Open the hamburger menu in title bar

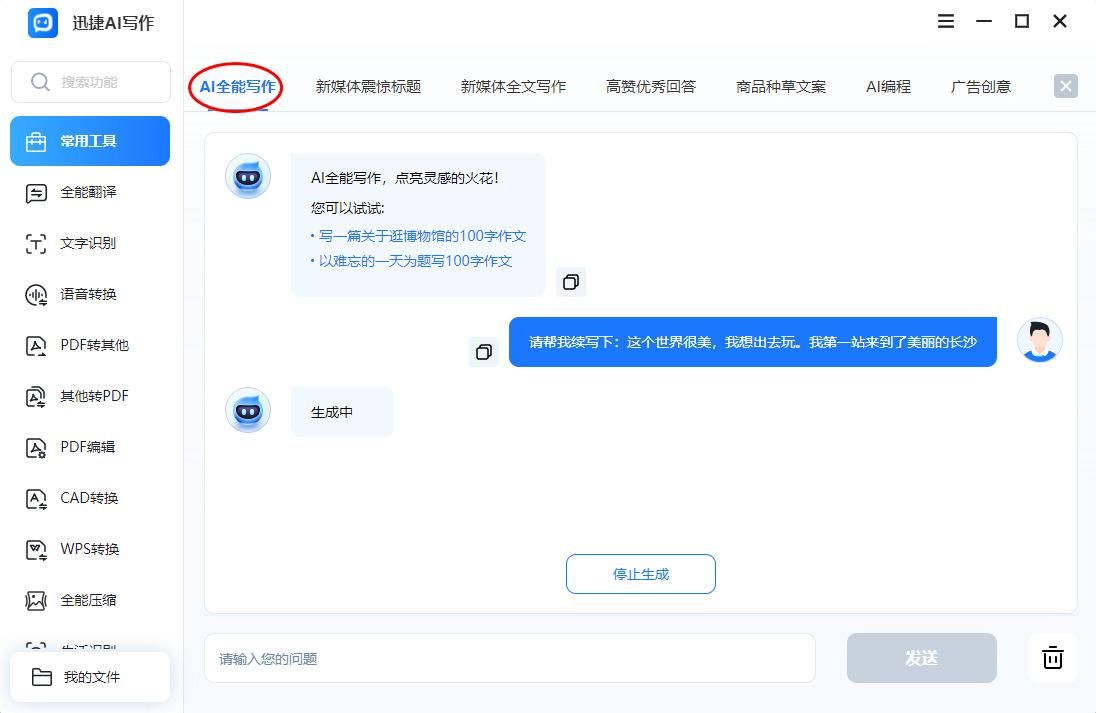pyautogui.click(x=946, y=22)
